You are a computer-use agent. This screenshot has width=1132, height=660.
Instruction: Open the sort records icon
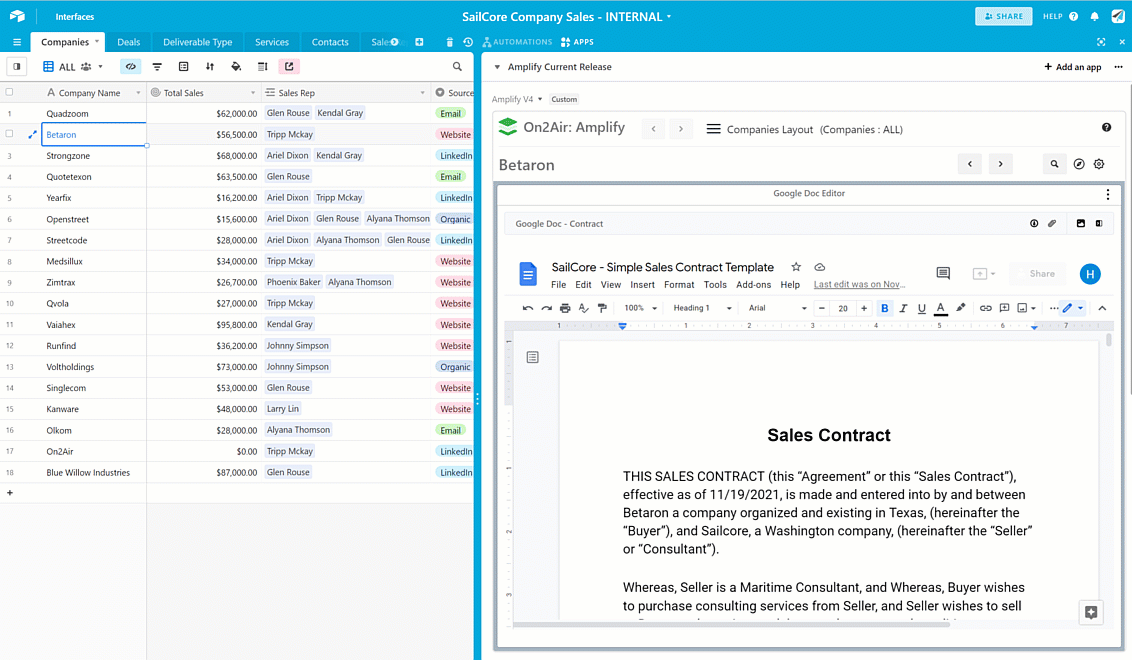(x=209, y=66)
